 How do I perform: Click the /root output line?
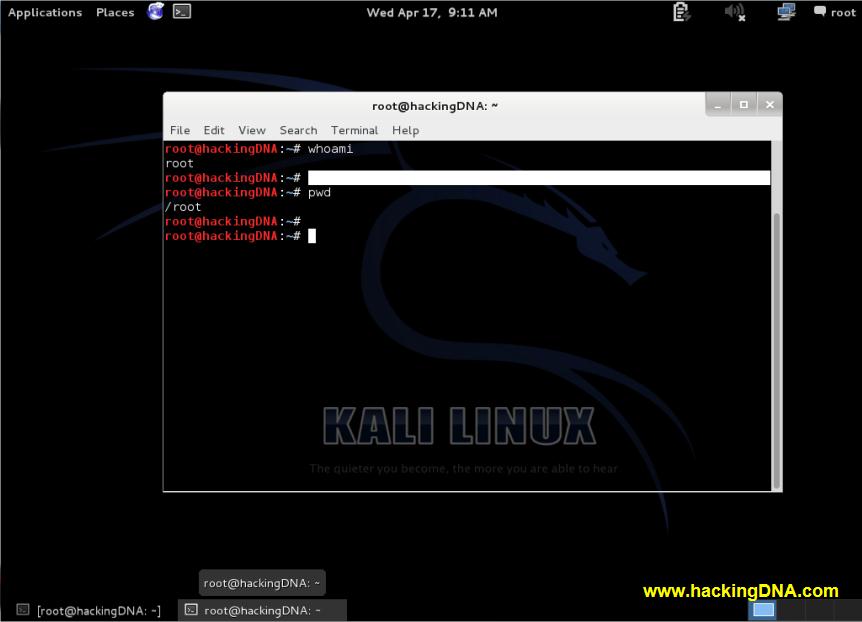click(x=183, y=207)
